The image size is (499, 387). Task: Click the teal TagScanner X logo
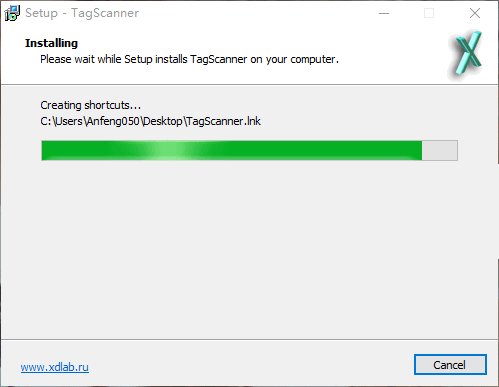coord(466,54)
